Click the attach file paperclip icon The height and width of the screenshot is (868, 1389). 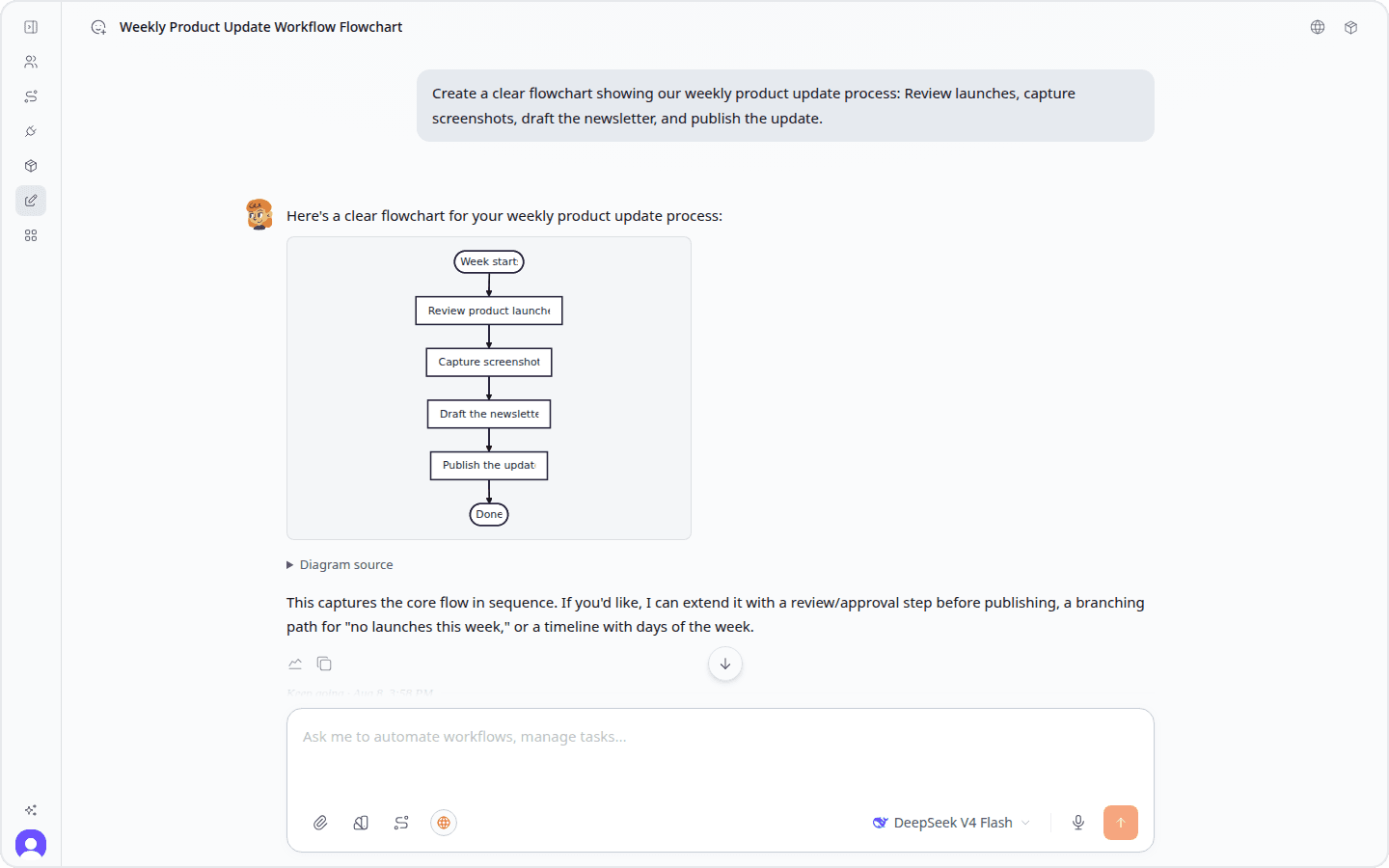click(x=320, y=823)
